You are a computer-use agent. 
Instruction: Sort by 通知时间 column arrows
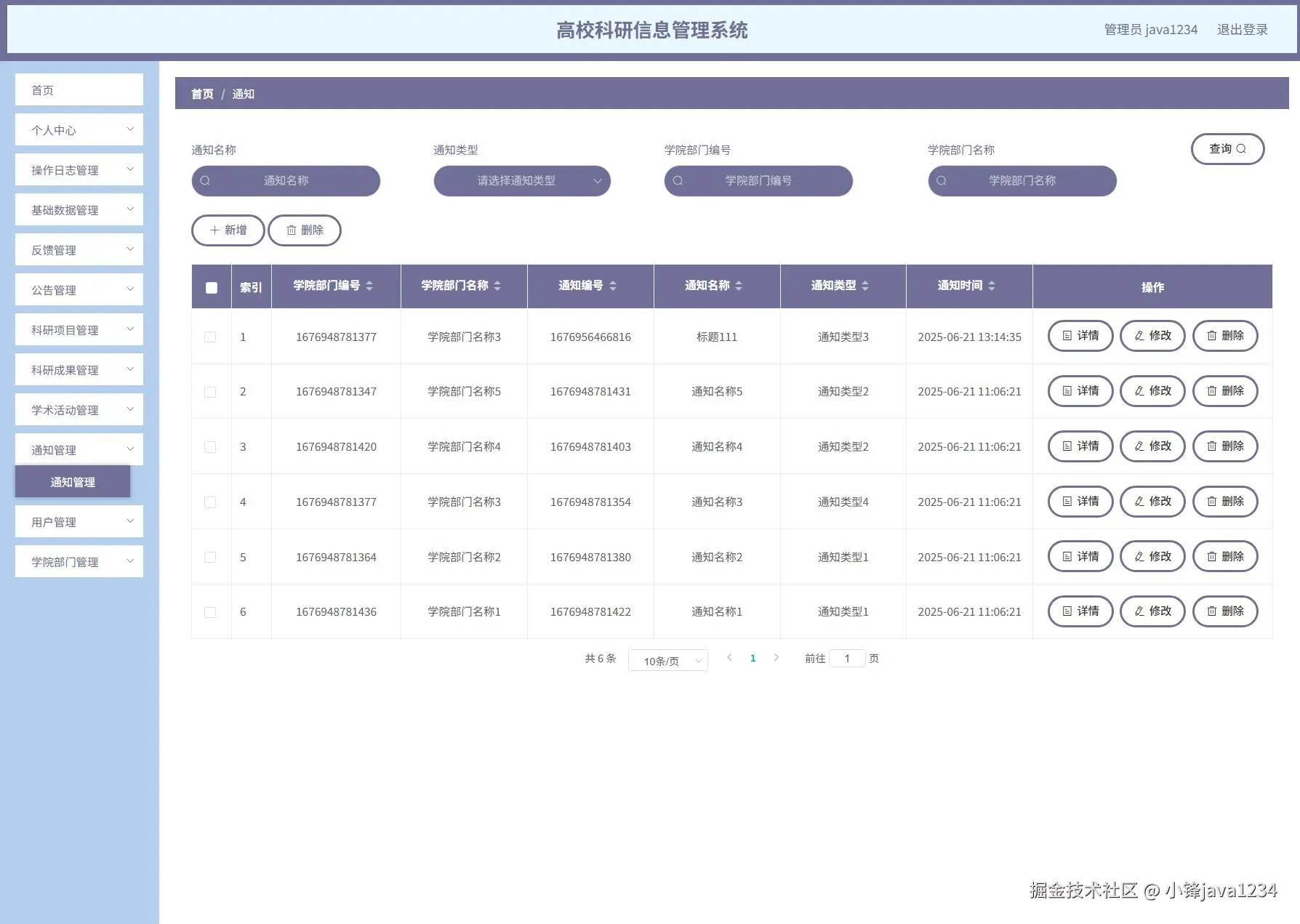pos(992,286)
